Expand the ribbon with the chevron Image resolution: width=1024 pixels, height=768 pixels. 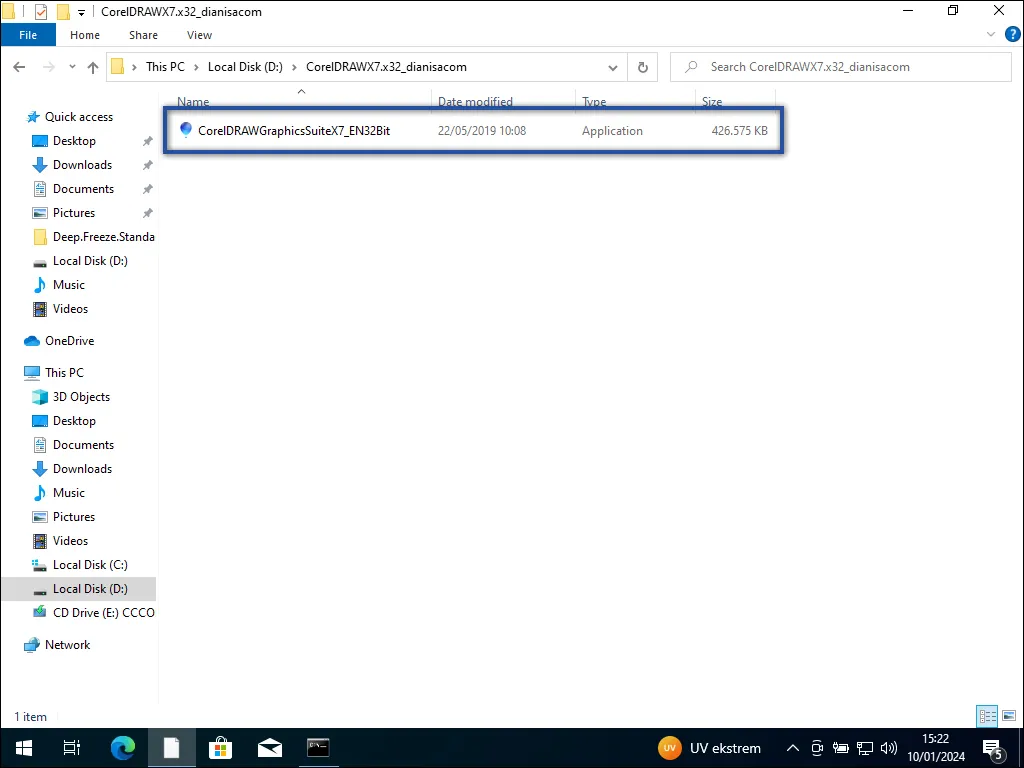click(988, 35)
